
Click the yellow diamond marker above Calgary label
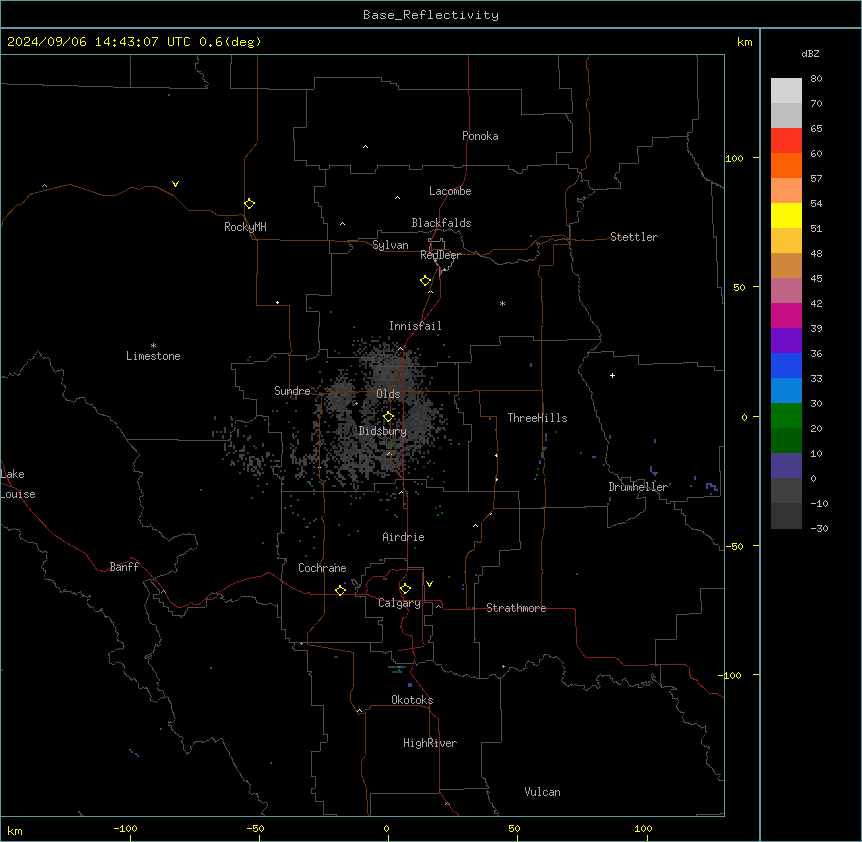click(406, 589)
